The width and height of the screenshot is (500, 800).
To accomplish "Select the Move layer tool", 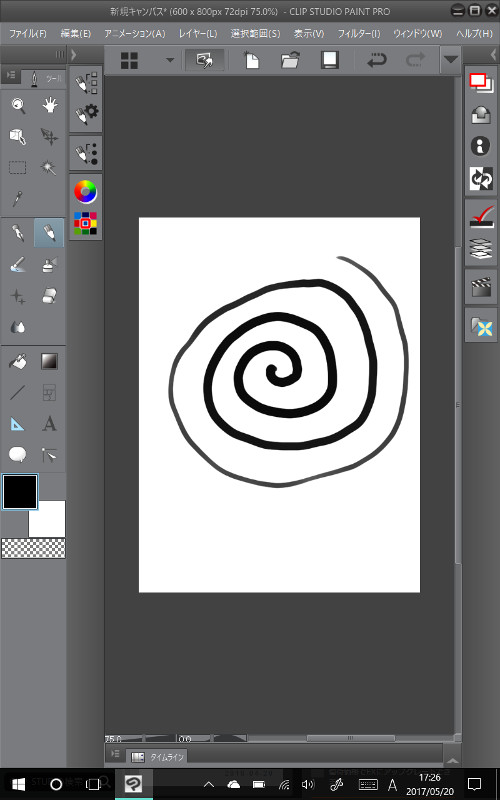I will click(49, 137).
